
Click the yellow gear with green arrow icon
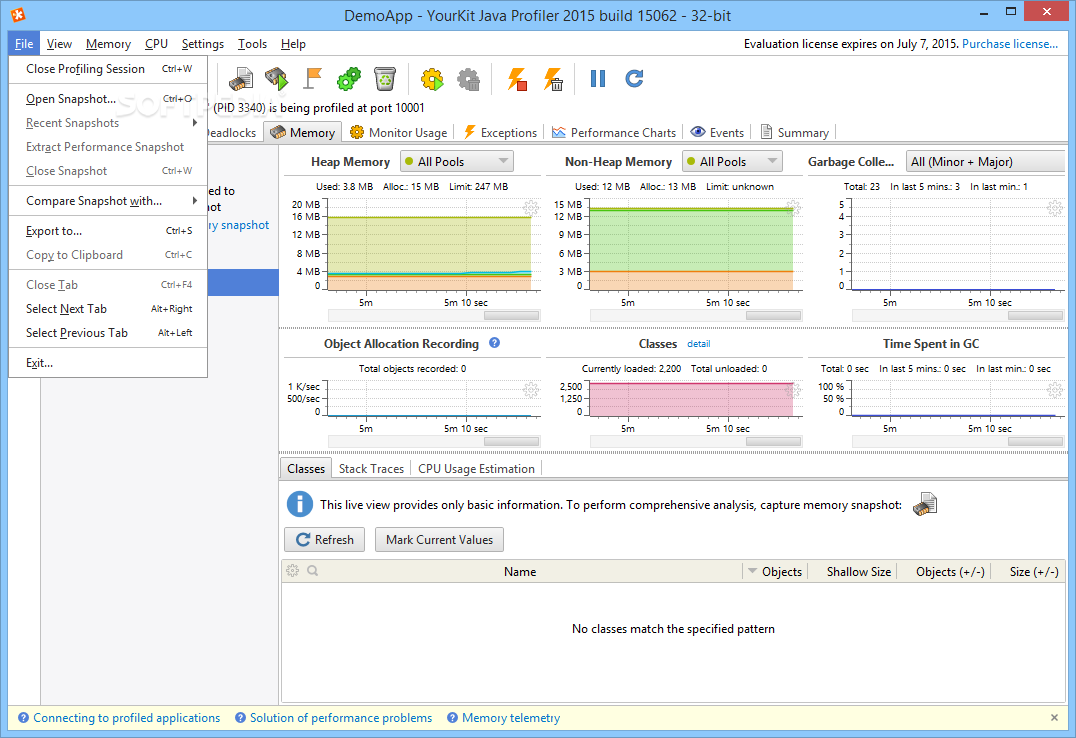[x=432, y=79]
